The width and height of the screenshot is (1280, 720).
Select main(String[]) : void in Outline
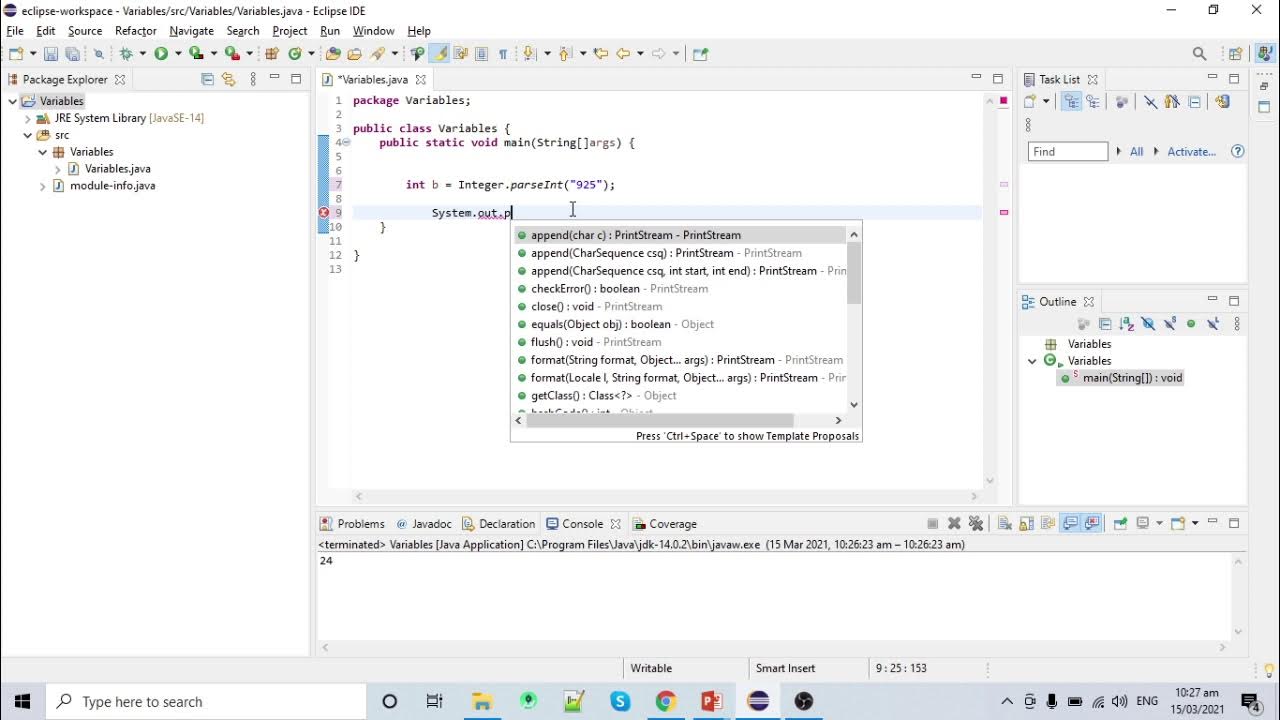[1122, 378]
